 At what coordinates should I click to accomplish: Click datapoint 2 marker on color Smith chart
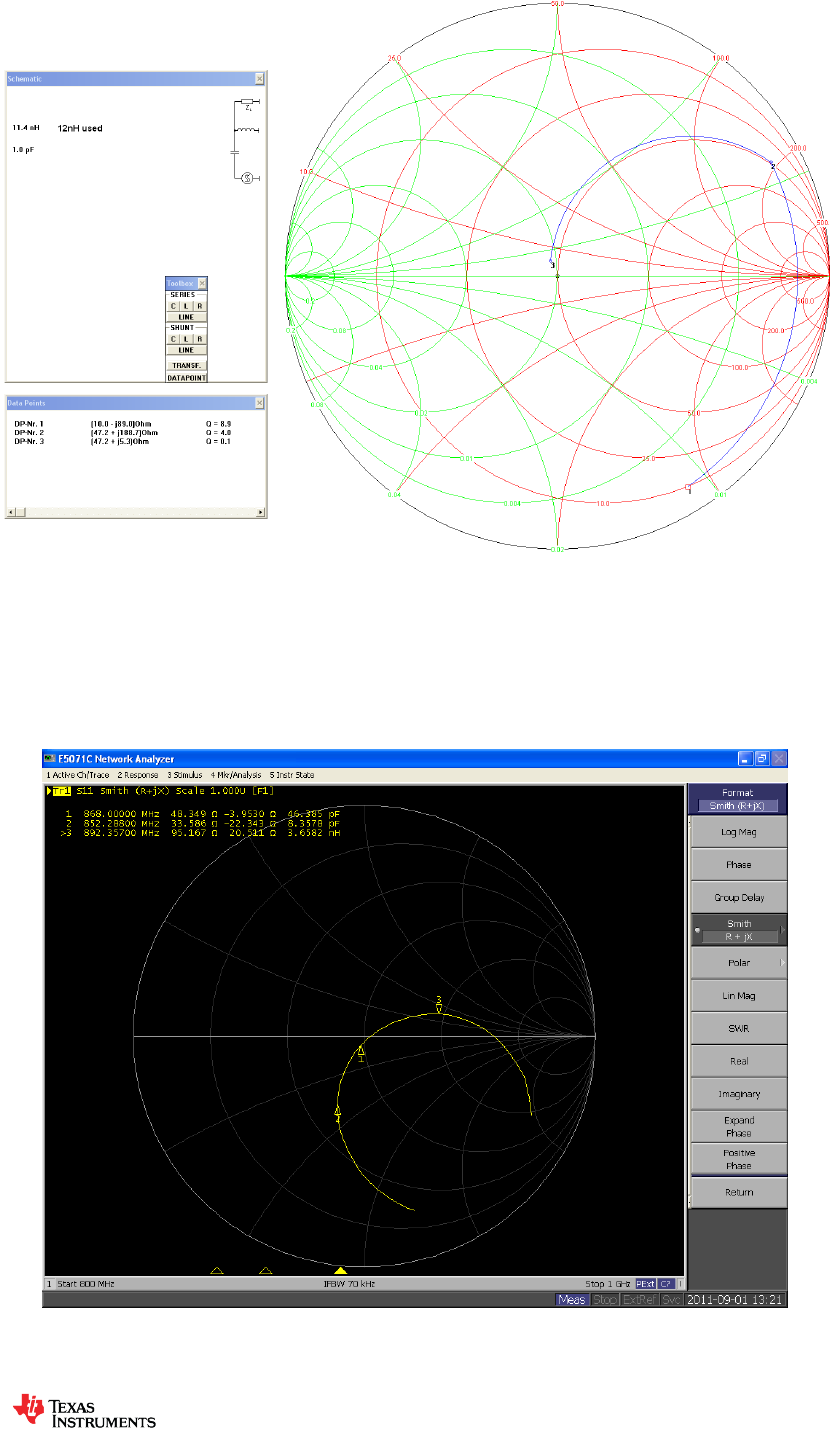[x=773, y=165]
